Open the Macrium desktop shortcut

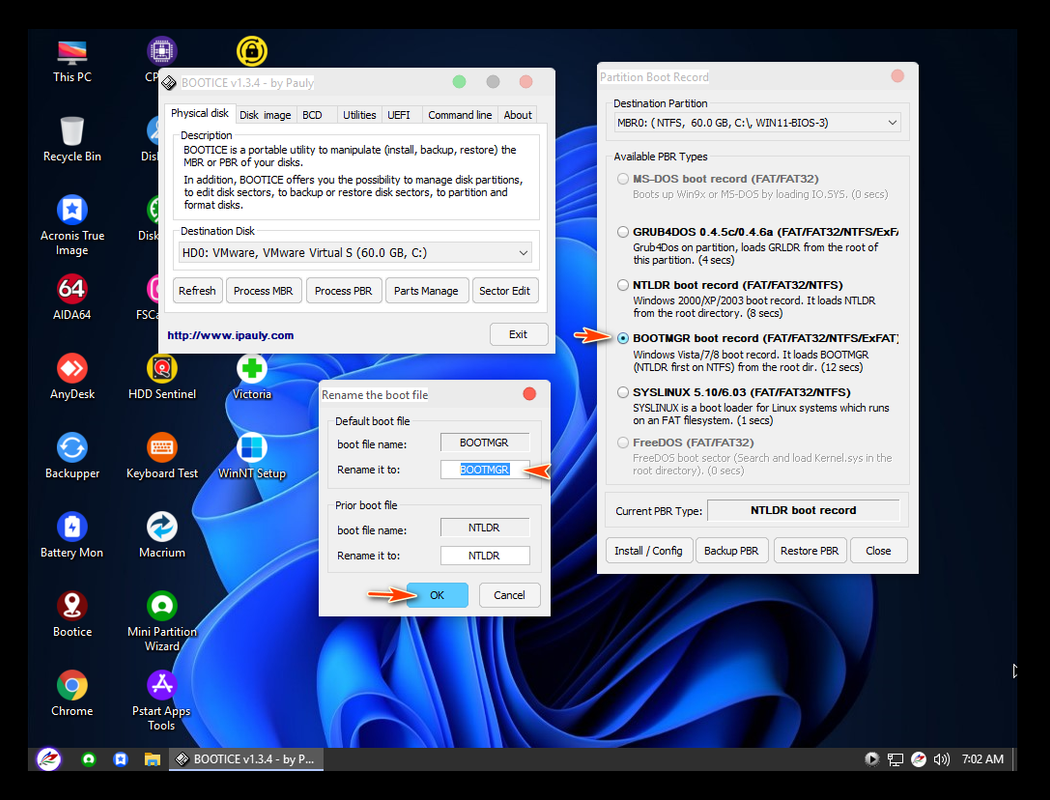(x=162, y=536)
